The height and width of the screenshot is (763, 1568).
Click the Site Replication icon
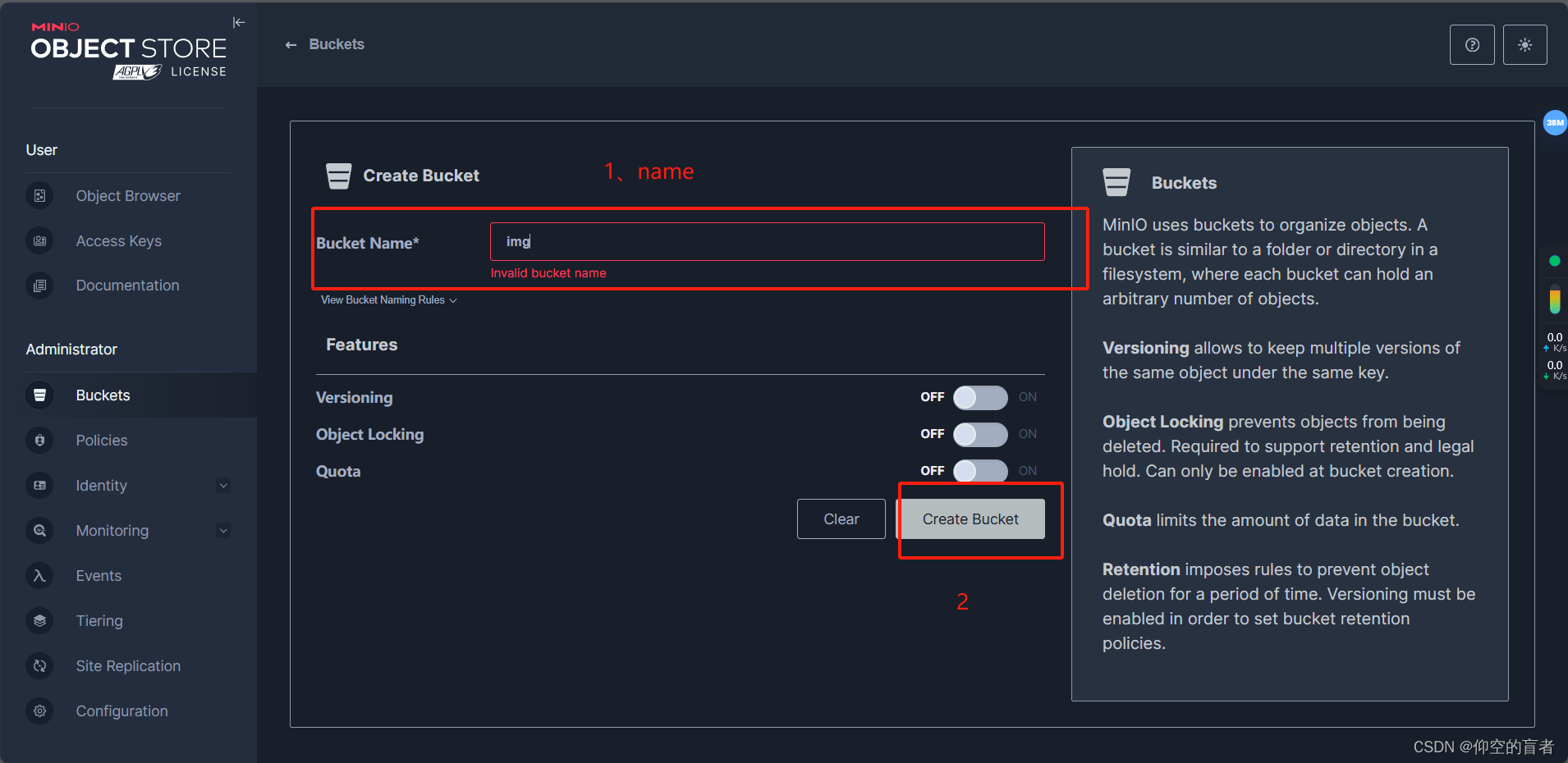click(39, 665)
